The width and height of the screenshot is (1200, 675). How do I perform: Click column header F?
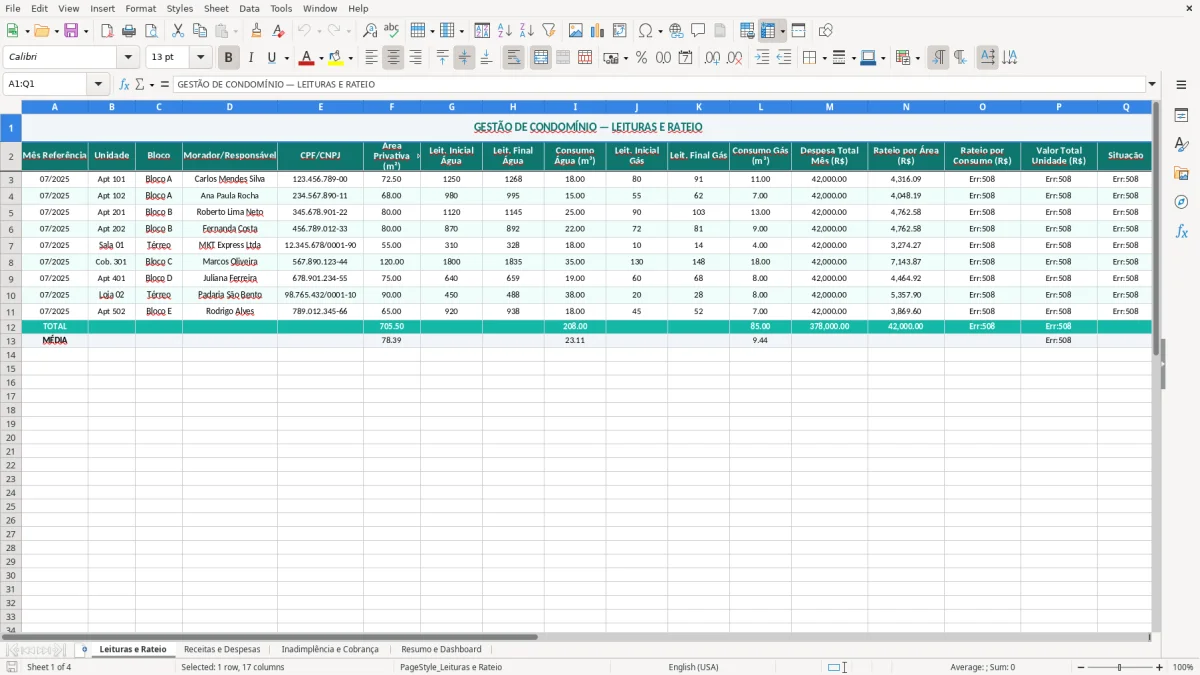[x=392, y=107]
